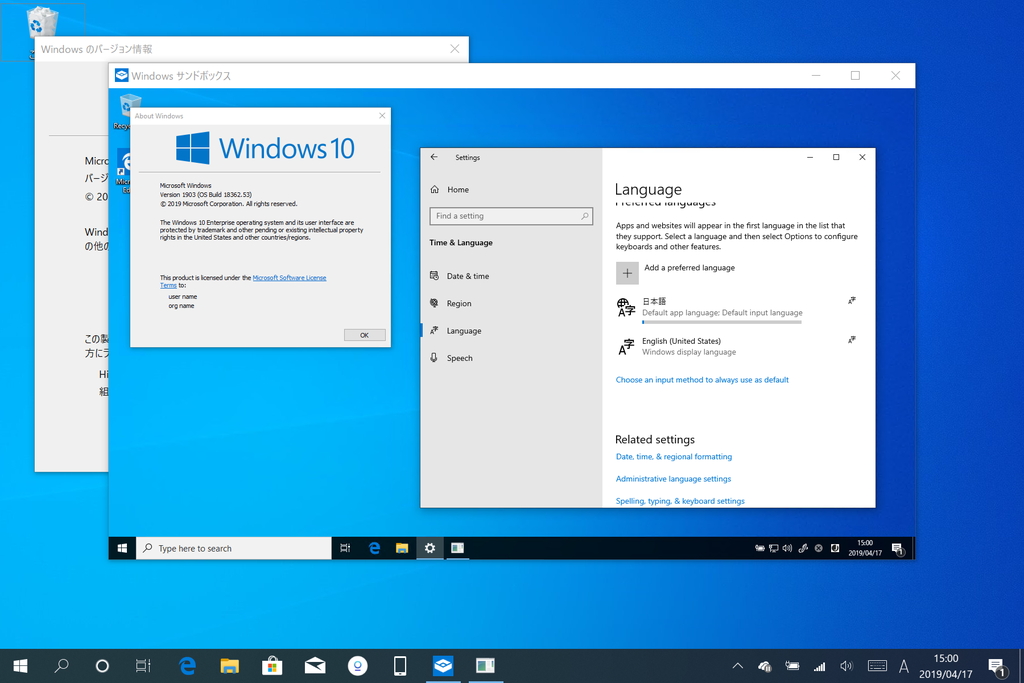Image resolution: width=1024 pixels, height=683 pixels.
Task: Open the Mail app from the host taskbar
Action: (x=314, y=665)
